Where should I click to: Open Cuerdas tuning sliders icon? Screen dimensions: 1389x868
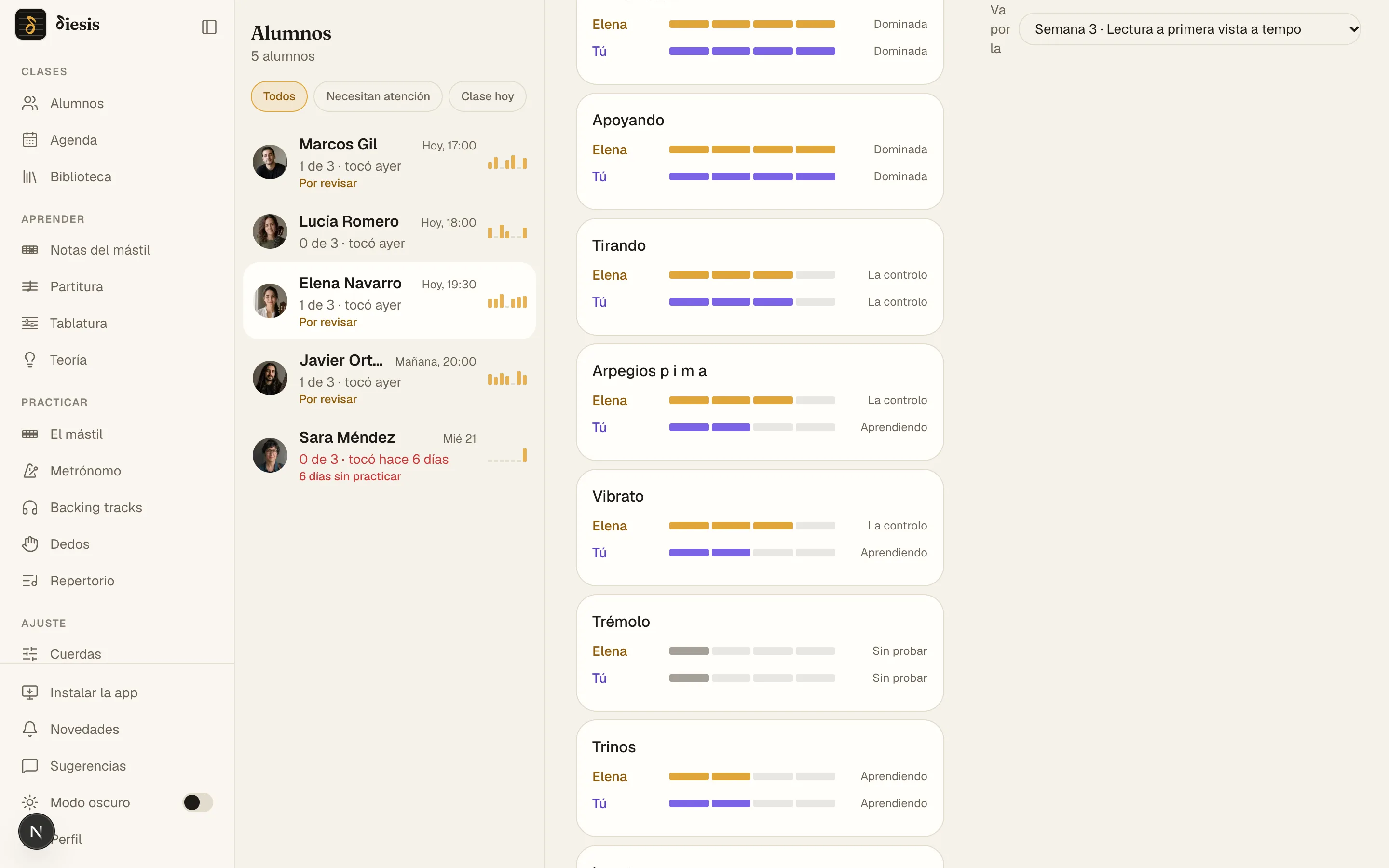(30, 654)
